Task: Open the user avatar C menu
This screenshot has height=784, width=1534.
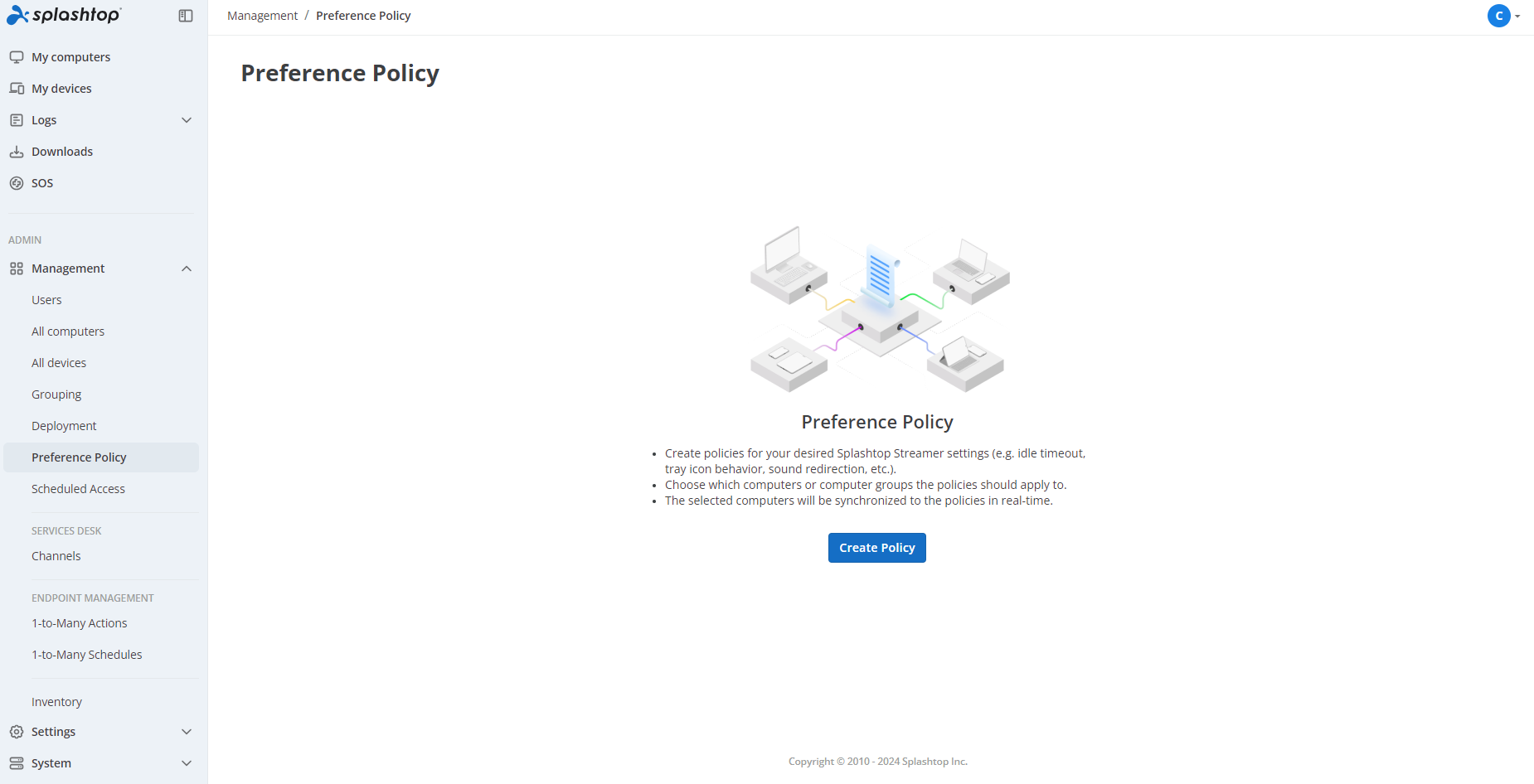Action: pos(1498,16)
